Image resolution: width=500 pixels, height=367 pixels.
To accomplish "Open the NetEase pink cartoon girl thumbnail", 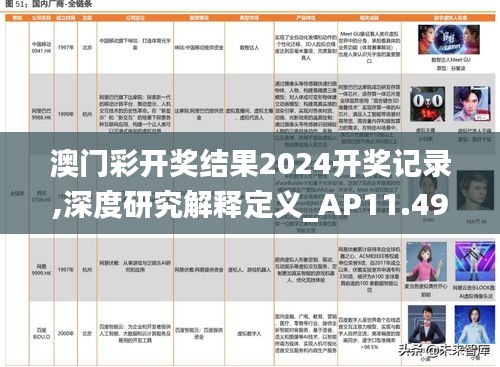I will 426,262.
